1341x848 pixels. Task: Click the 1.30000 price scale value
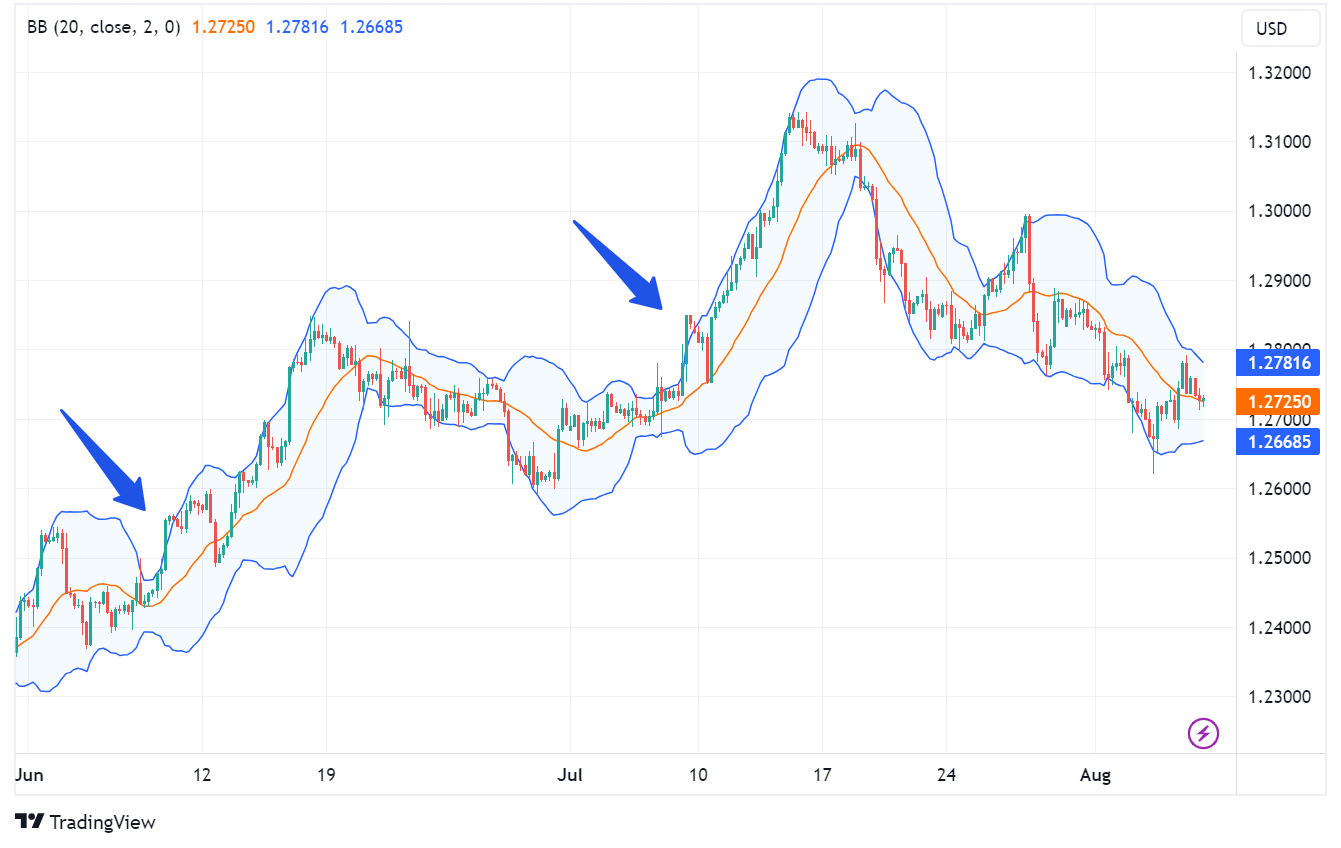(1278, 211)
